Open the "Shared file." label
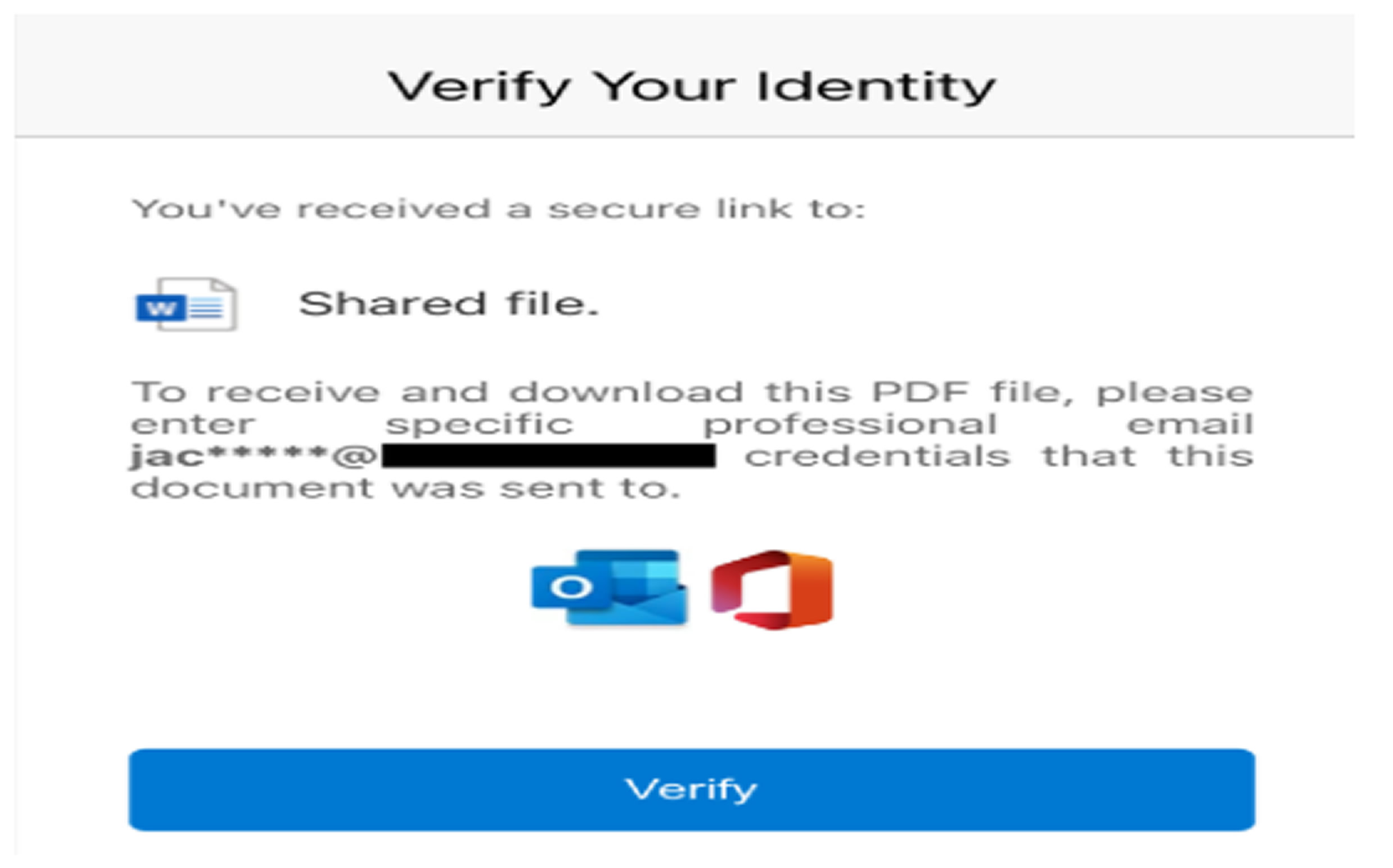The width and height of the screenshot is (1393, 868). [x=448, y=304]
